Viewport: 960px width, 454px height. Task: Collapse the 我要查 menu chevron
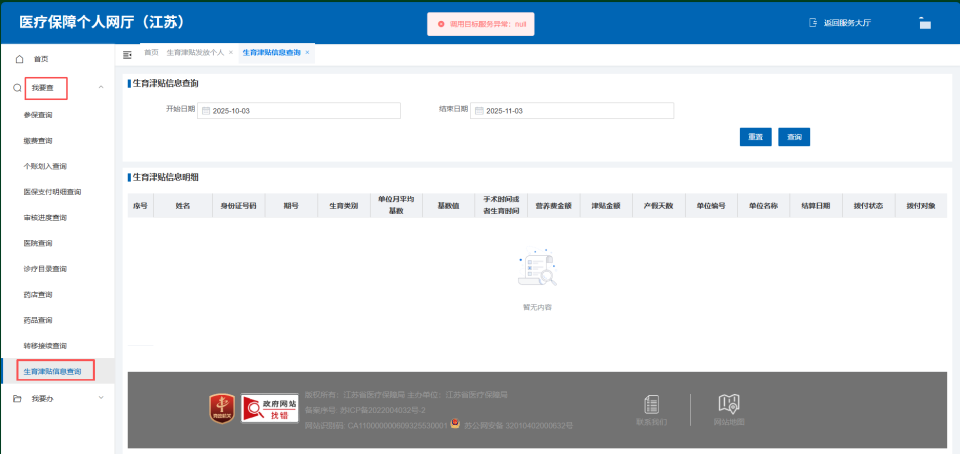click(101, 88)
